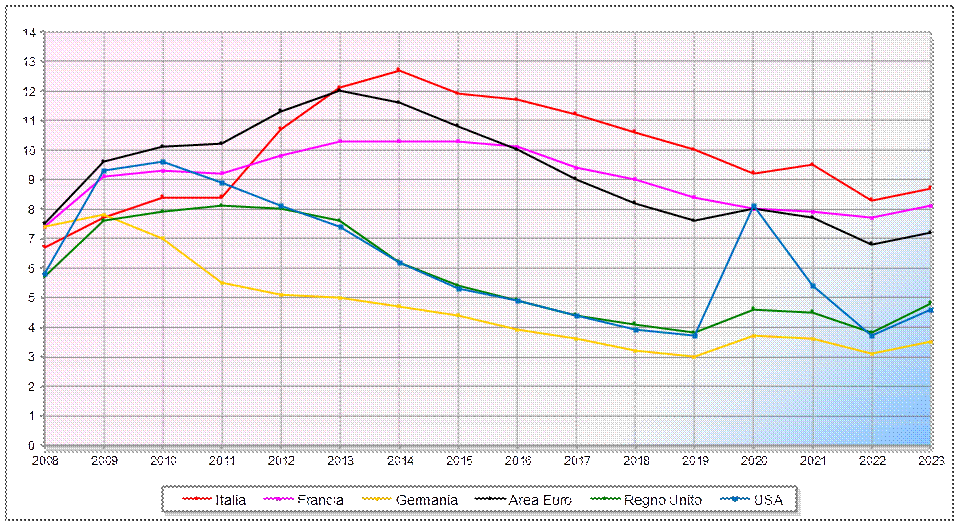Click the 2010 label on the x-axis

click(x=163, y=460)
